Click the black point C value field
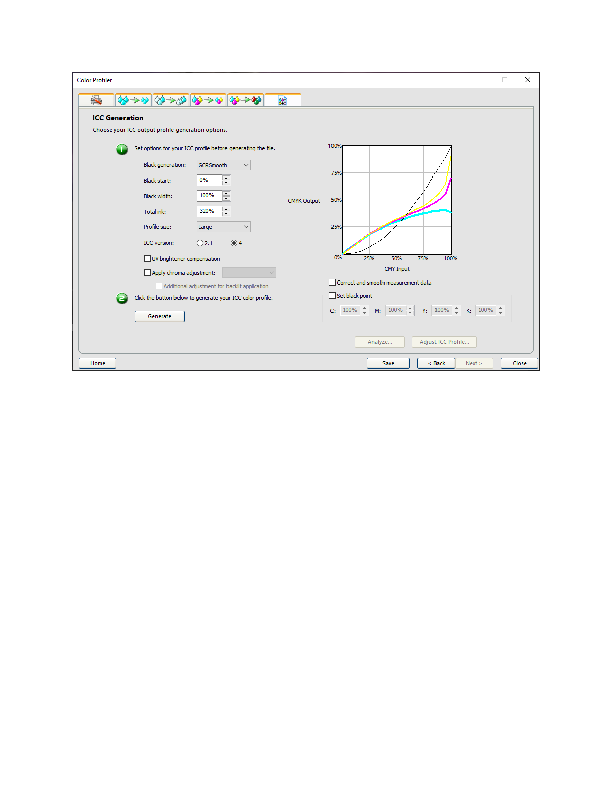612x792 pixels. 350,310
